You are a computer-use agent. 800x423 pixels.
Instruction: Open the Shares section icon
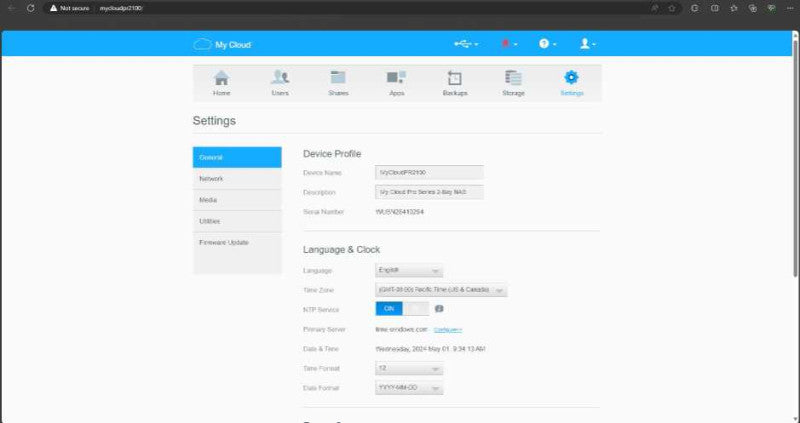338,78
